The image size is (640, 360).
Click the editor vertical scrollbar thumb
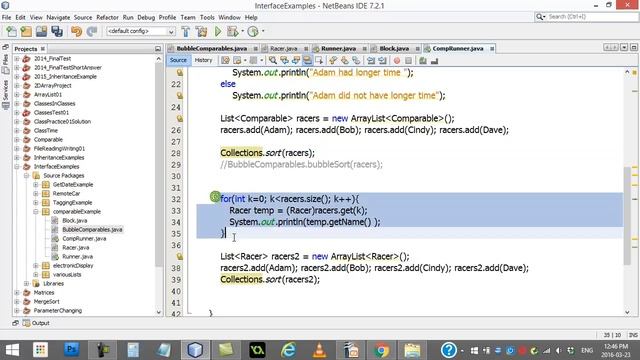pos(627,216)
